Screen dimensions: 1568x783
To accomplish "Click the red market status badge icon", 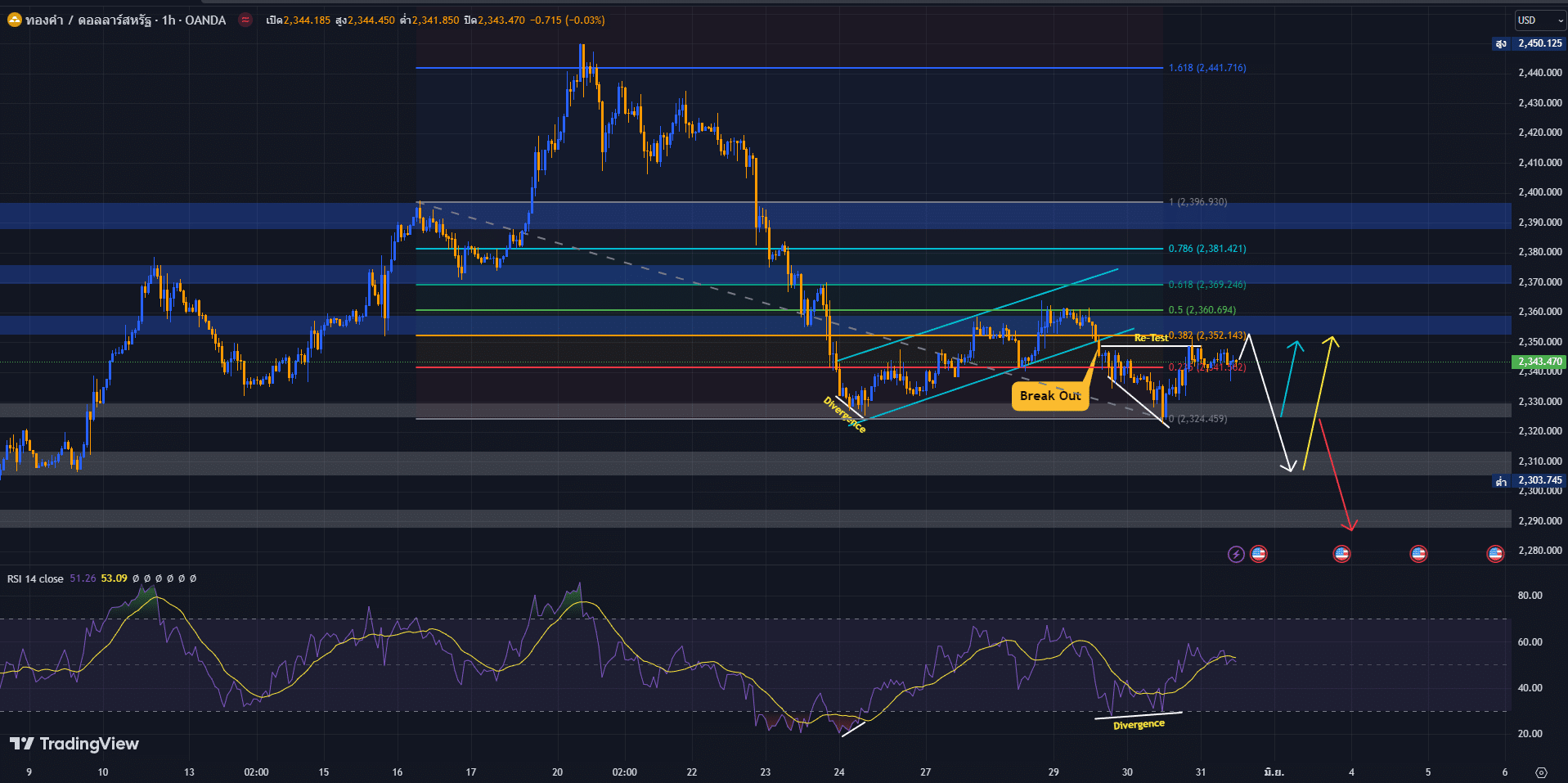I will 245,20.
